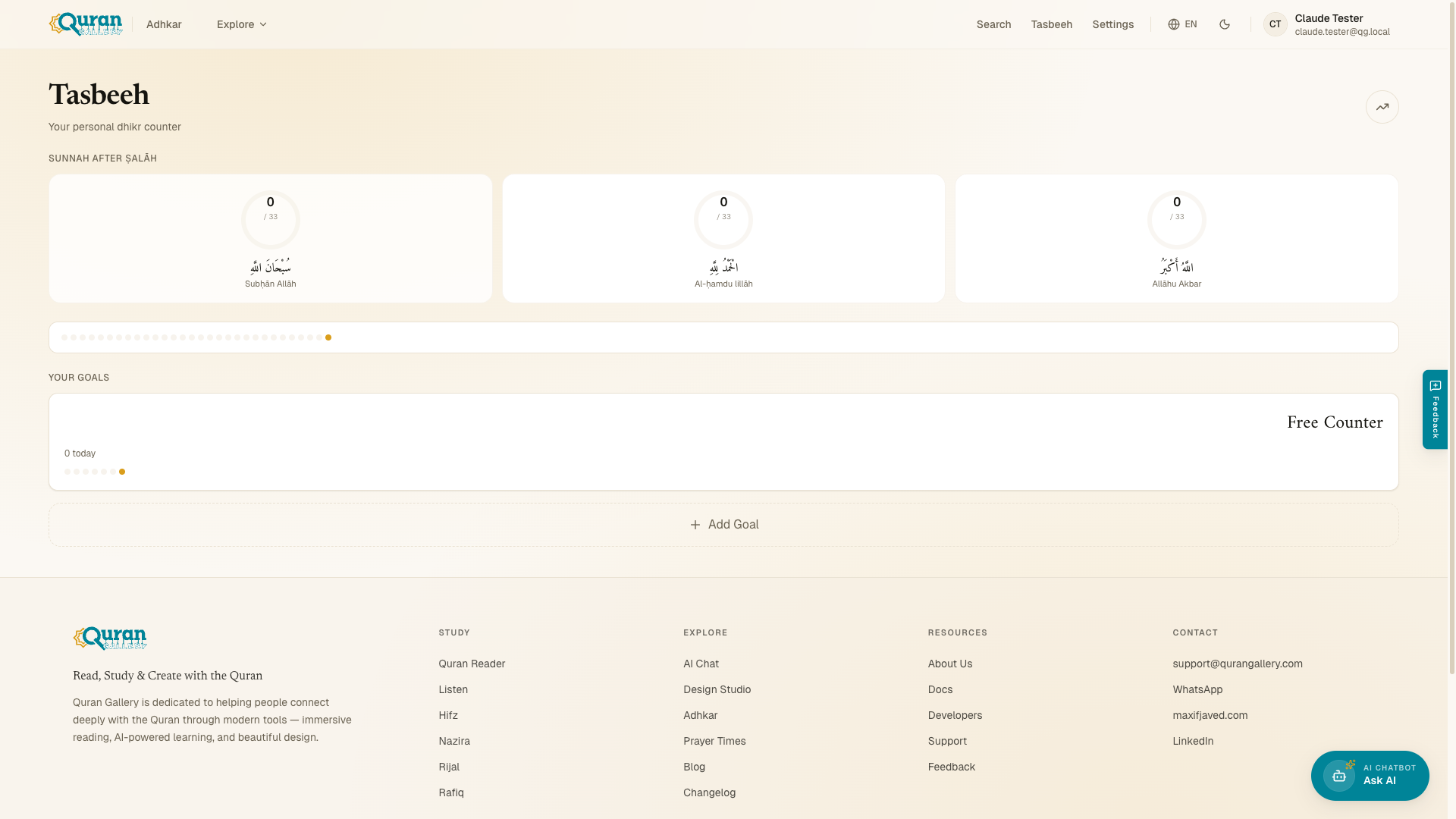
Task: Email support@qurangallery.com from footer
Action: pyautogui.click(x=1238, y=664)
